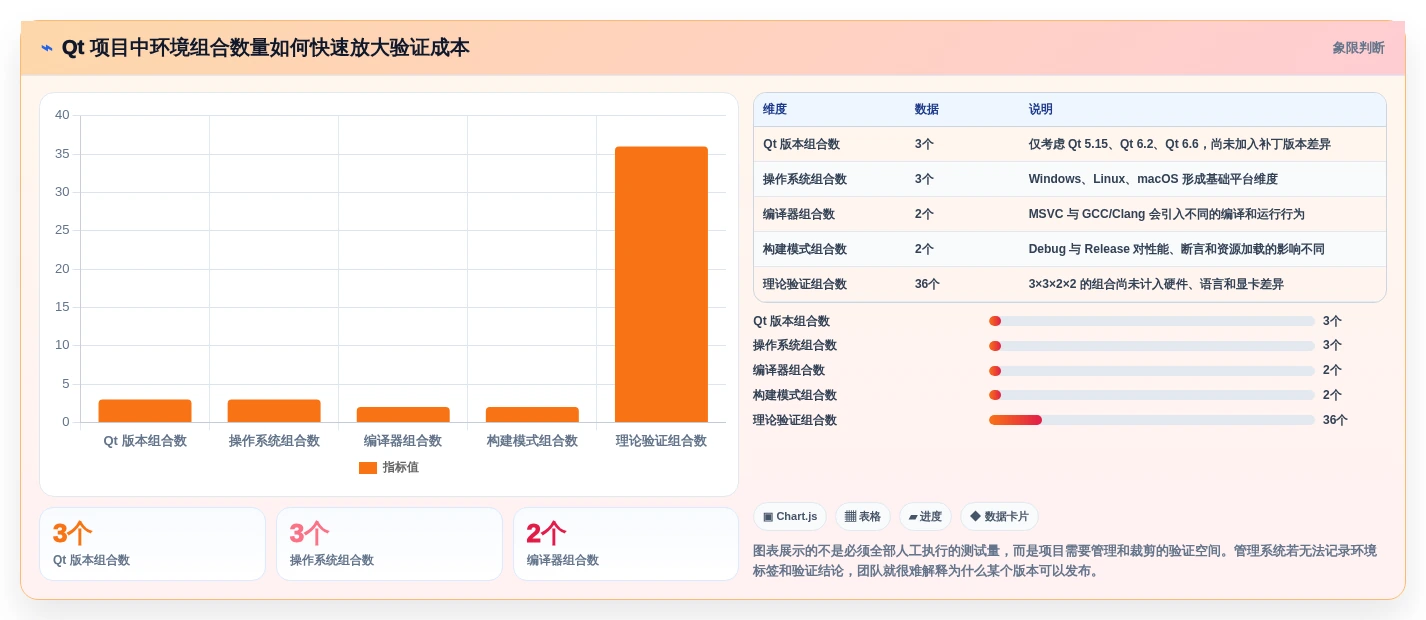This screenshot has width=1426, height=620.
Task: Click the 数据 table column header
Action: [x=927, y=109]
